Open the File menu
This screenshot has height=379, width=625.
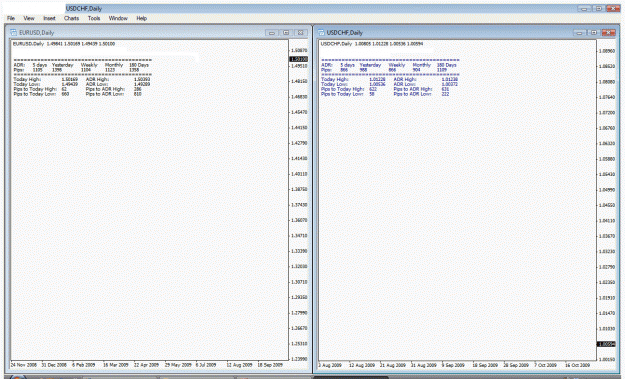pyautogui.click(x=11, y=18)
